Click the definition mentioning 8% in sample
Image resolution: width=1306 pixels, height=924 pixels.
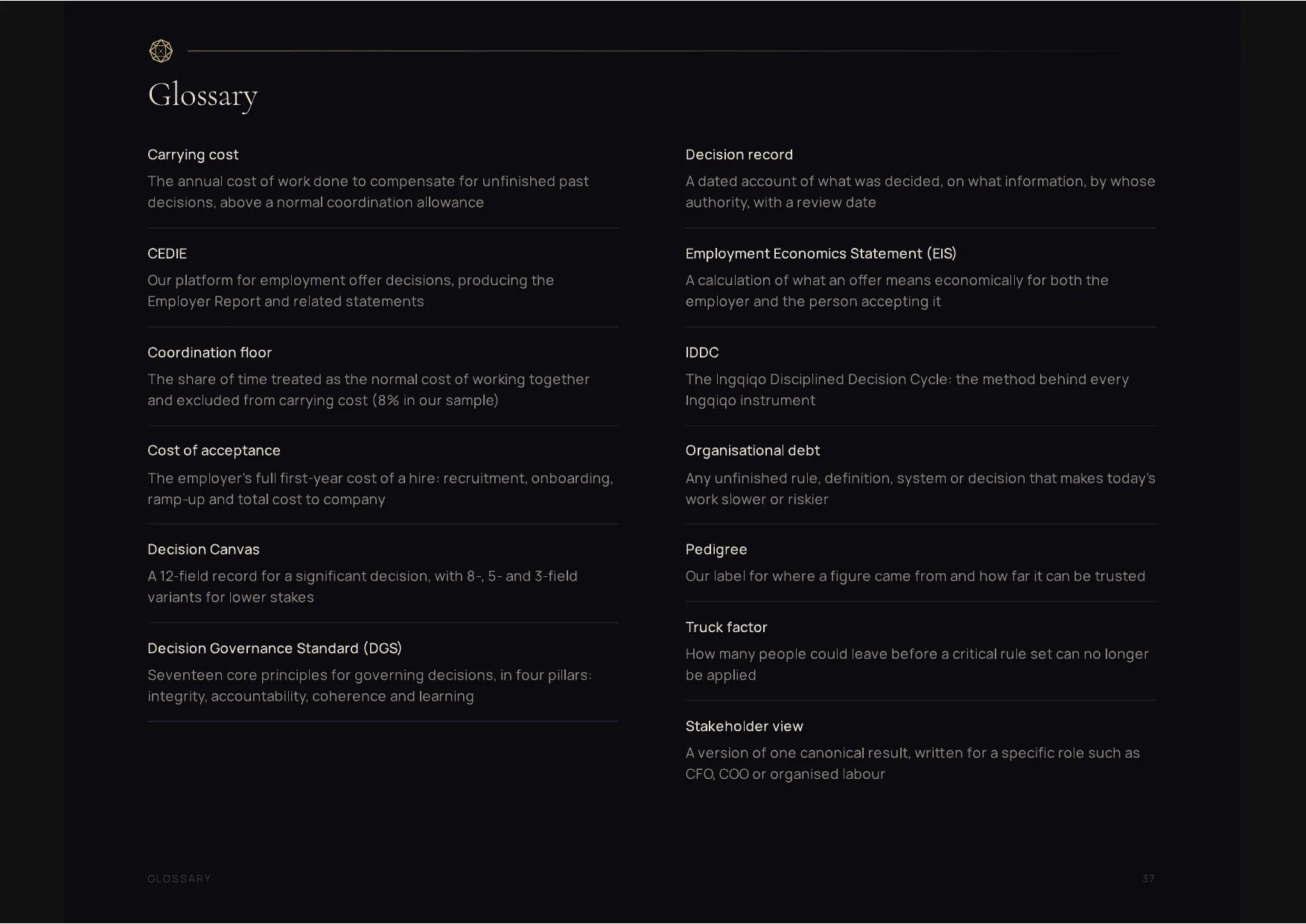(x=369, y=390)
